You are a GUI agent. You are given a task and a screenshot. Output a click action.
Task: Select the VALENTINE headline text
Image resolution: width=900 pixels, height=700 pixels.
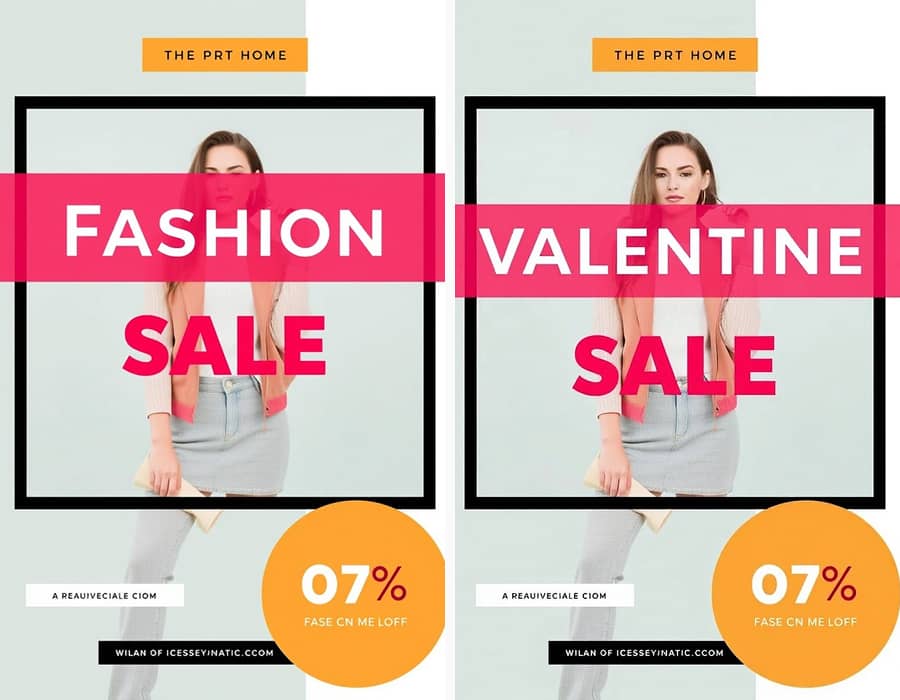coord(671,251)
